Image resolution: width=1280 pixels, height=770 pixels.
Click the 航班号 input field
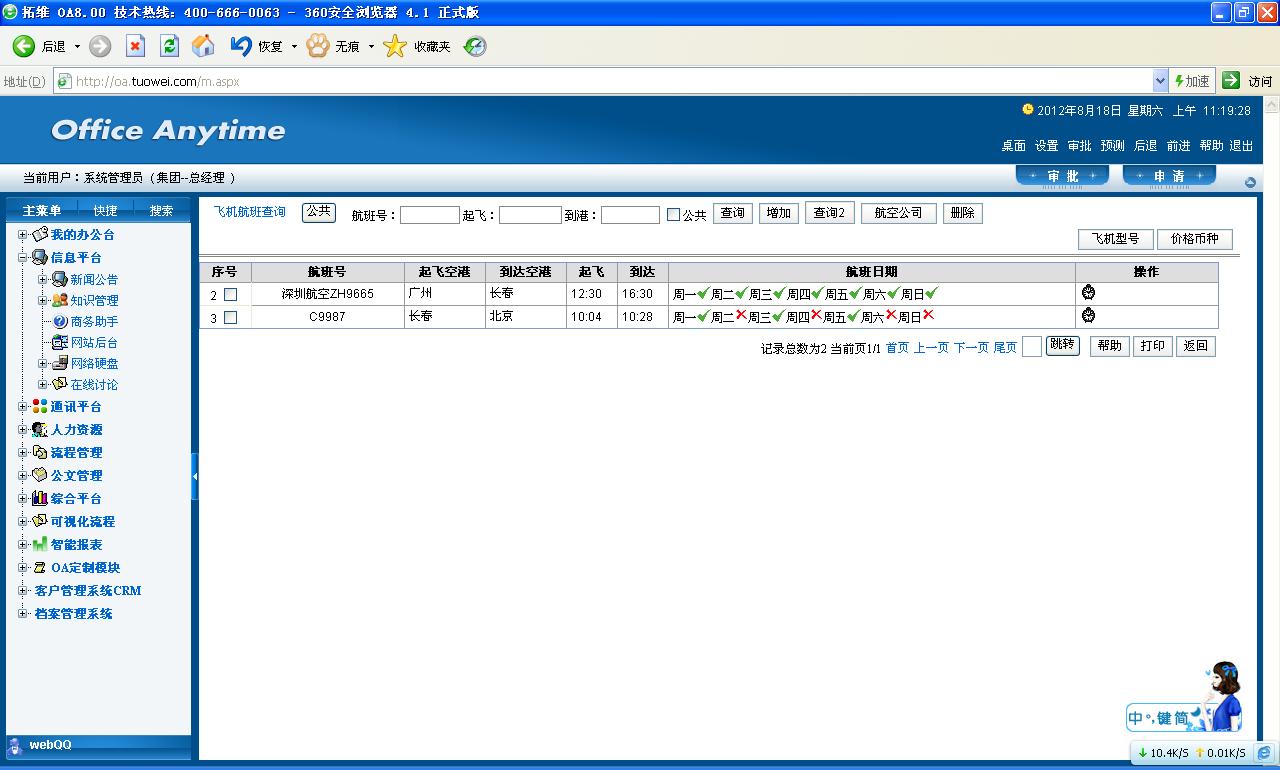pos(429,215)
